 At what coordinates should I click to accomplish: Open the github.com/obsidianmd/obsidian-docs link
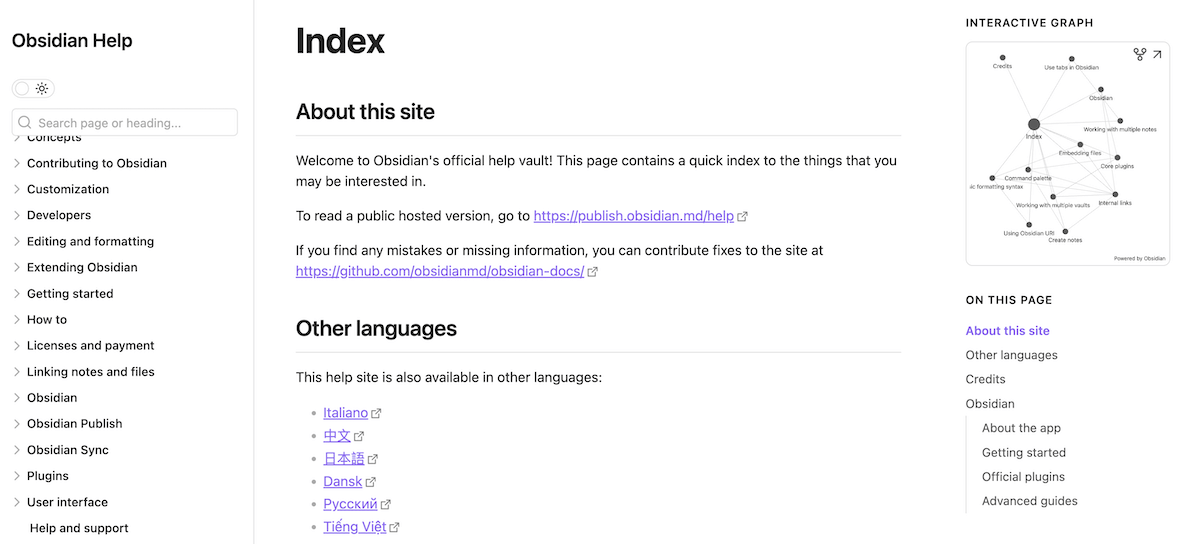point(439,271)
